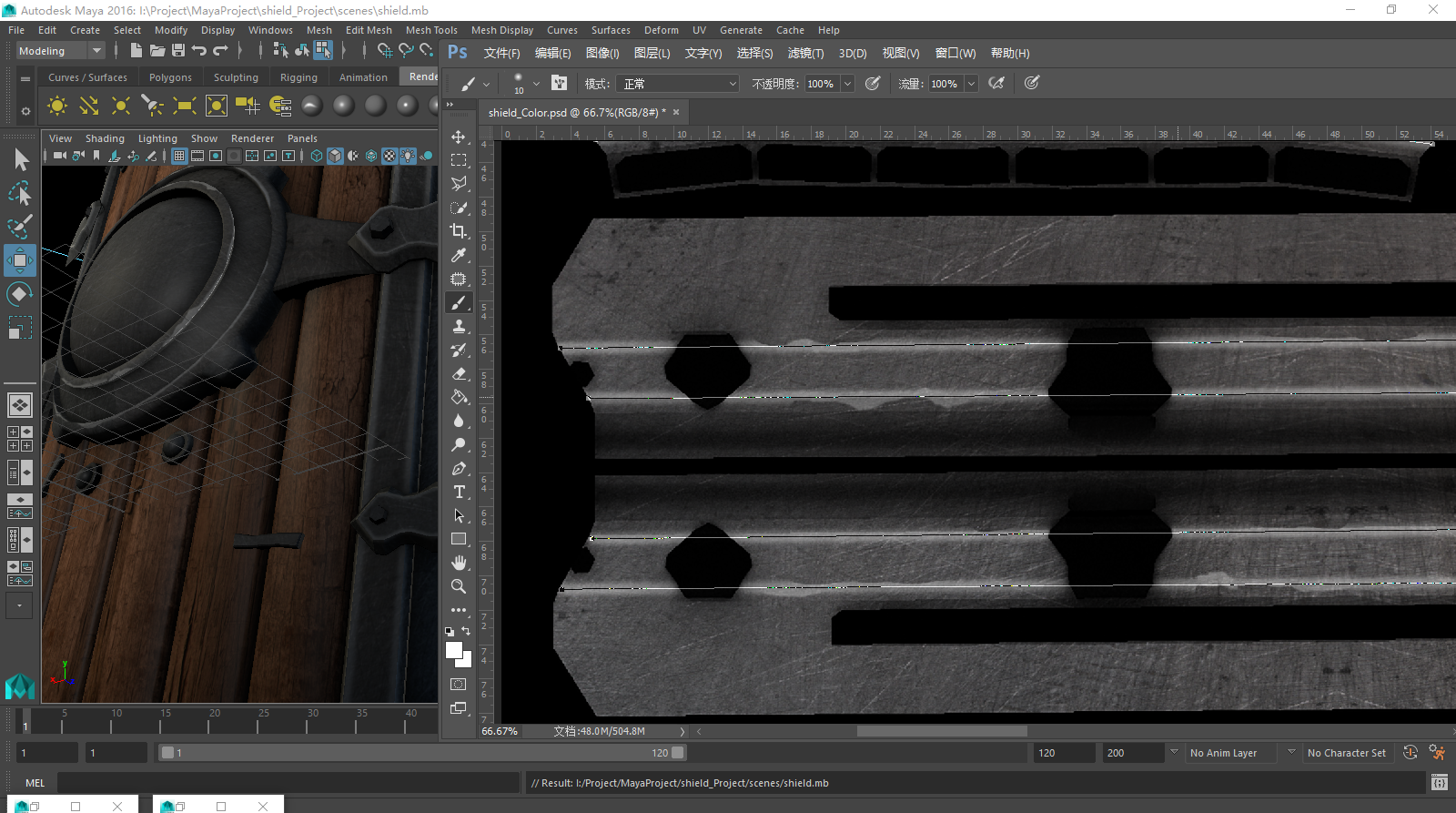The image size is (1456, 813).
Task: Open the Modeling menu set dropdown
Action: 96,51
